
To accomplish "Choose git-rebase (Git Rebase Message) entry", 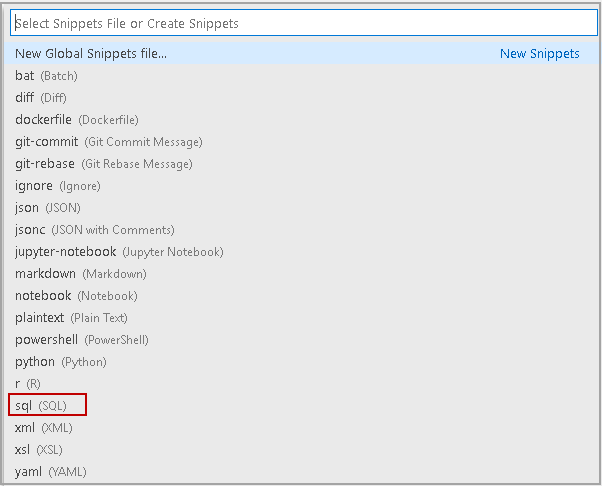I will point(103,164).
